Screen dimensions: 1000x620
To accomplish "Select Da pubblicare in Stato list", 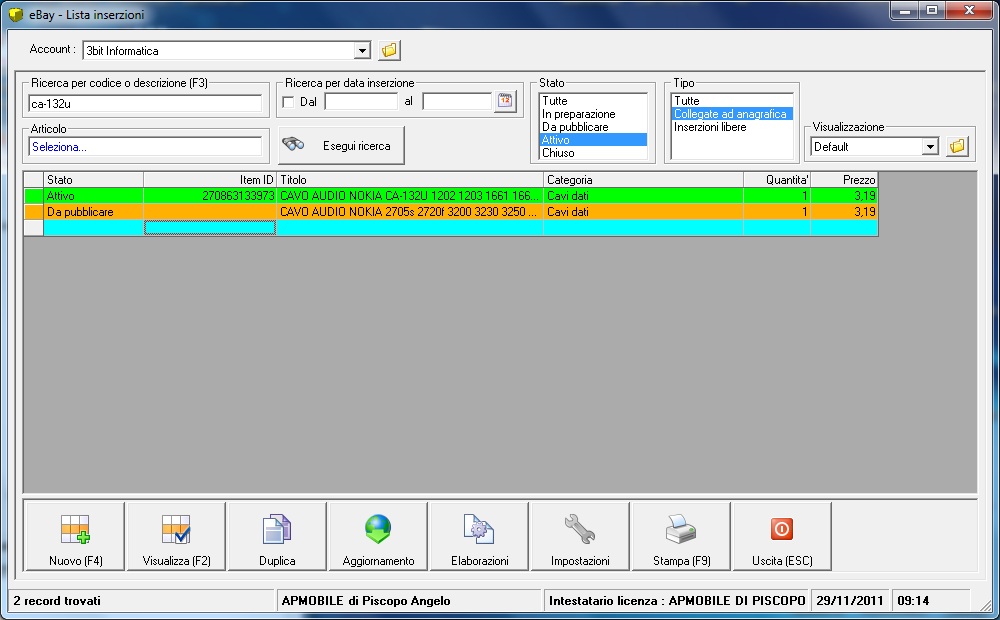I will coord(593,127).
